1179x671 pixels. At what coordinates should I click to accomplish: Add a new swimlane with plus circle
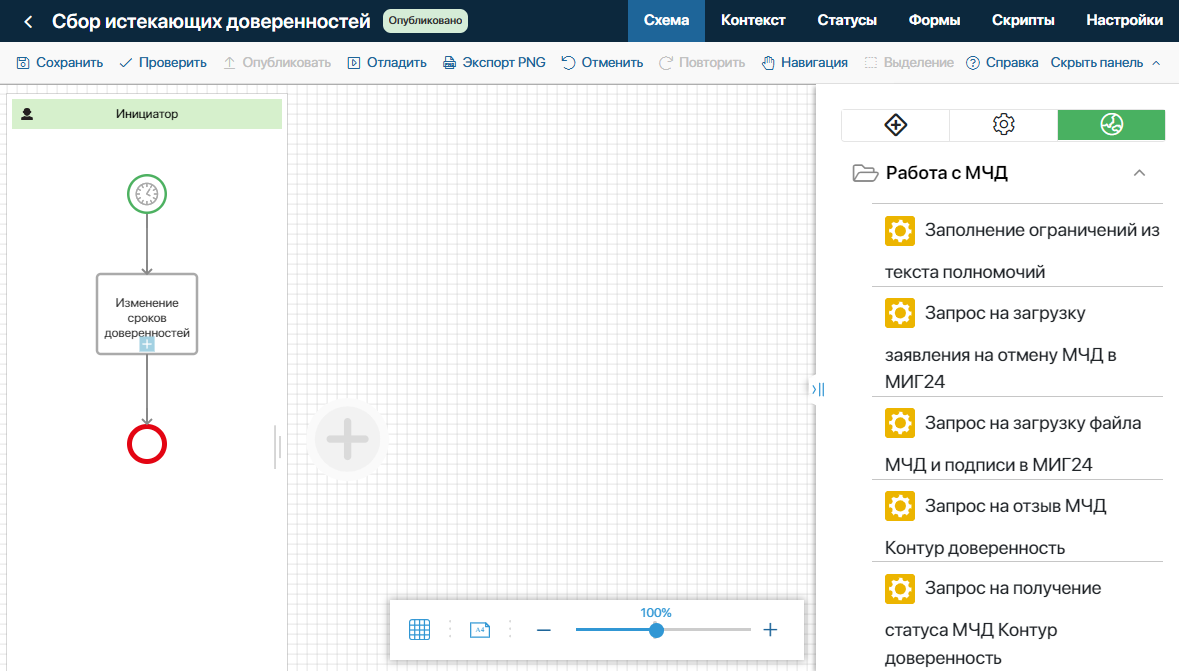click(x=347, y=439)
